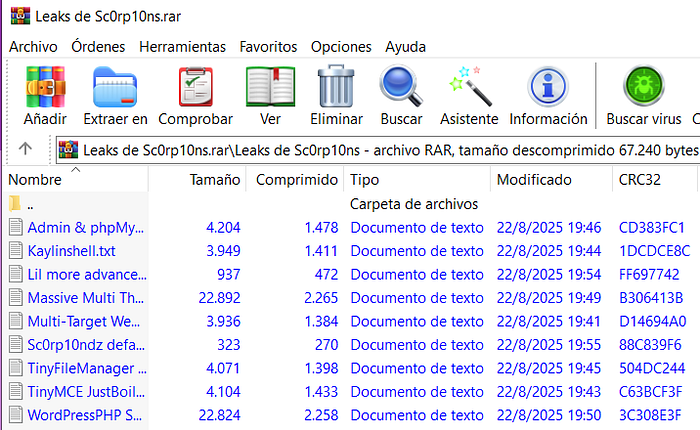Click the Extraer en folder icon
Viewport: 700px width, 430px height.
(x=115, y=87)
